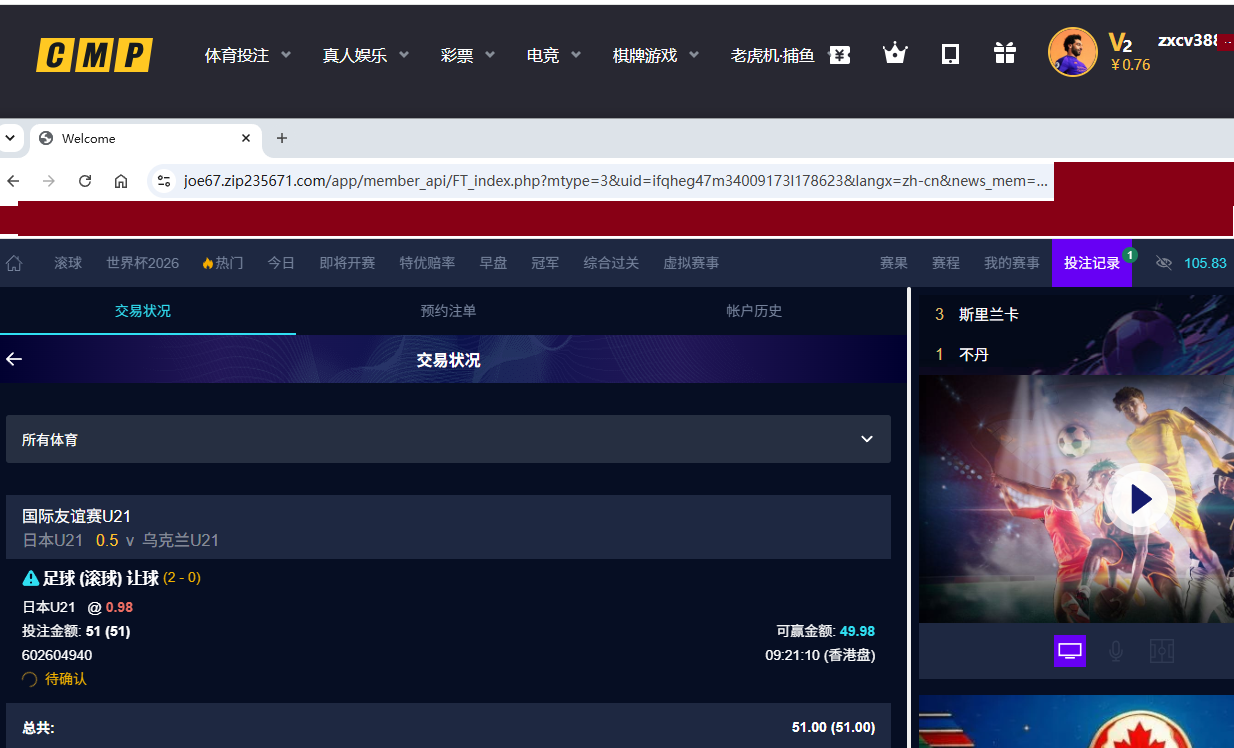1234x748 pixels.
Task: Expand the 体育投注 dropdown menu
Action: 248,55
